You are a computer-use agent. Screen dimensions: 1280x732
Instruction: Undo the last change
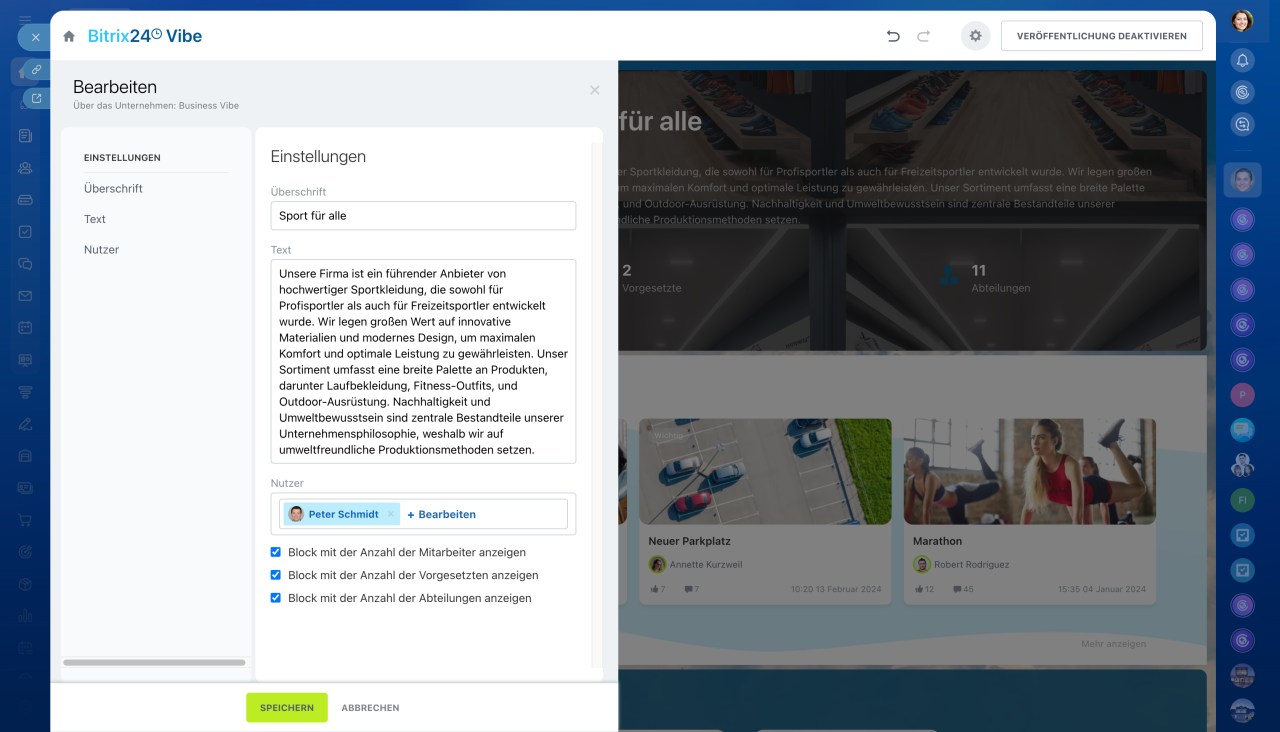click(x=893, y=36)
